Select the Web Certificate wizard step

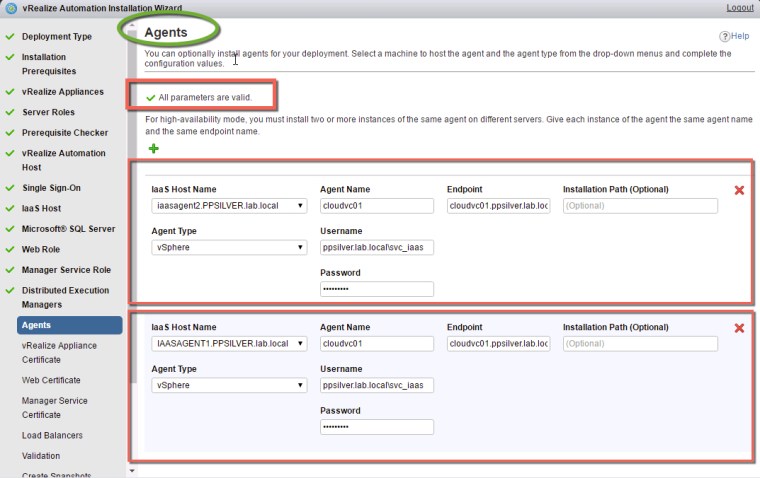51,380
